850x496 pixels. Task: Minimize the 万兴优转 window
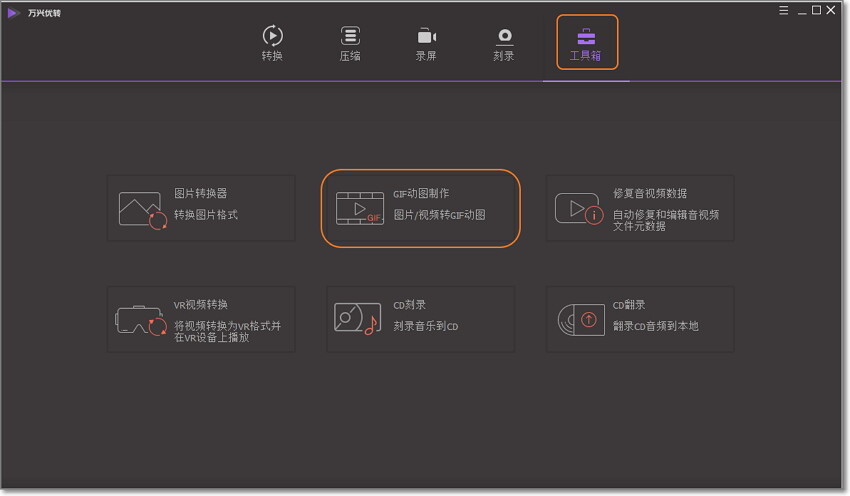click(802, 11)
